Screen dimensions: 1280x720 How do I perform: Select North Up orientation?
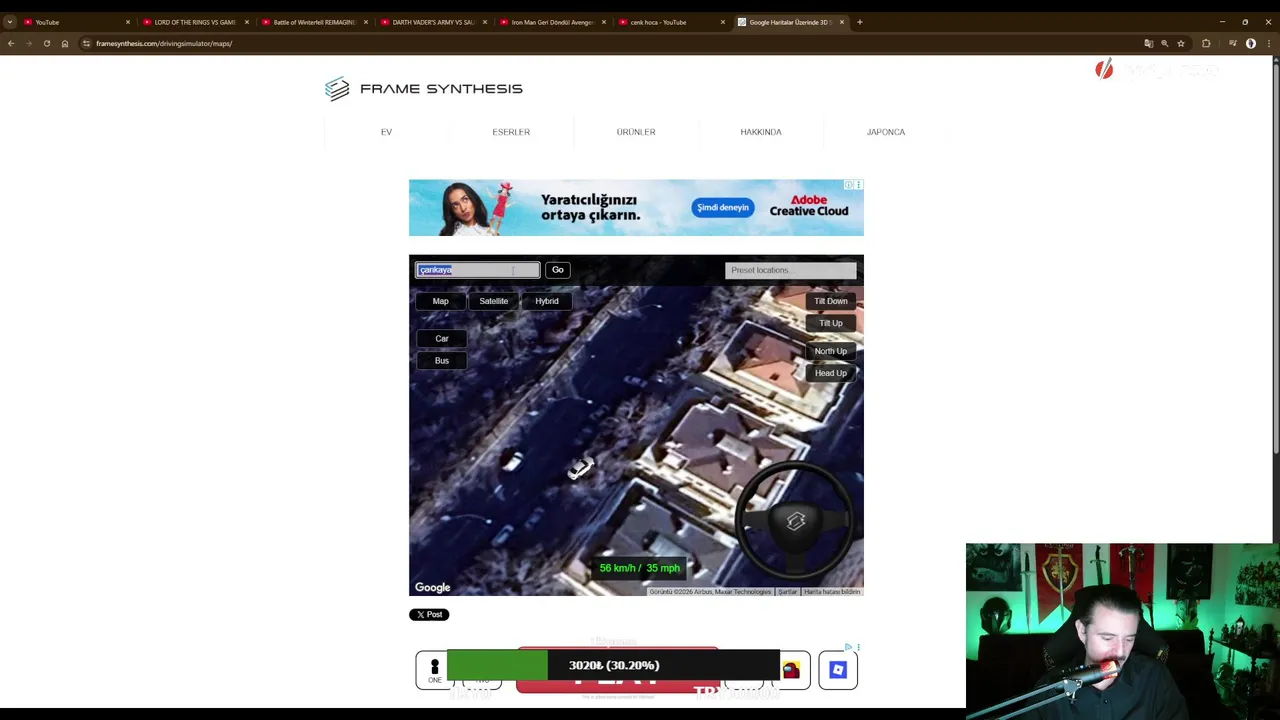pos(831,351)
